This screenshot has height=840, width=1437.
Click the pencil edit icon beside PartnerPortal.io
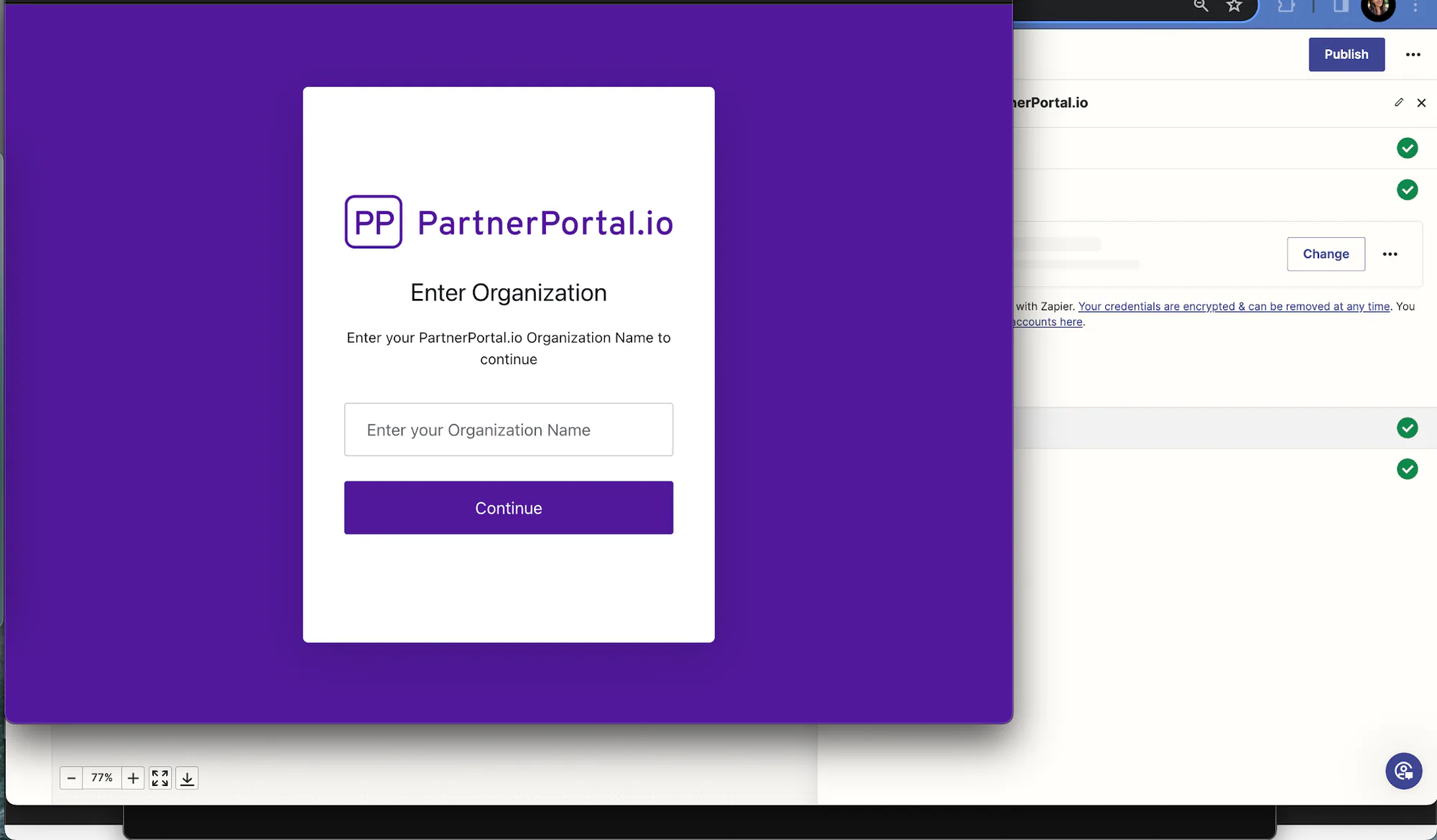(1399, 103)
